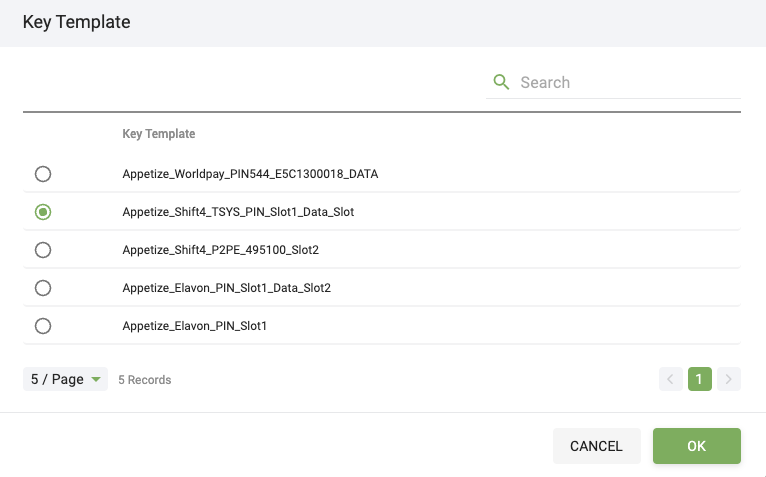Go to previous page arrow
Viewport: 766px width, 477px height.
point(671,379)
